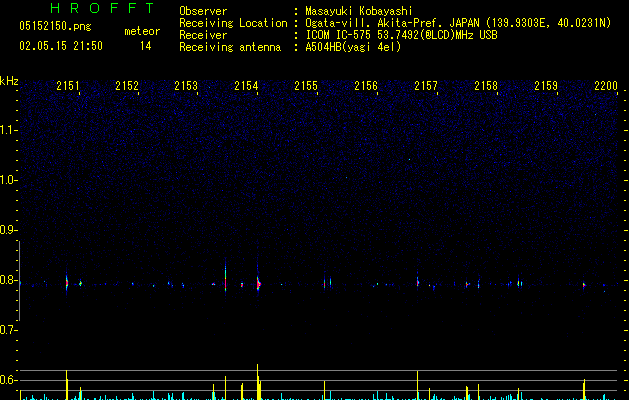Screen dimensions: 629x400
Task: Click the gray vertical frequency range bar
Action: coord(19,281)
